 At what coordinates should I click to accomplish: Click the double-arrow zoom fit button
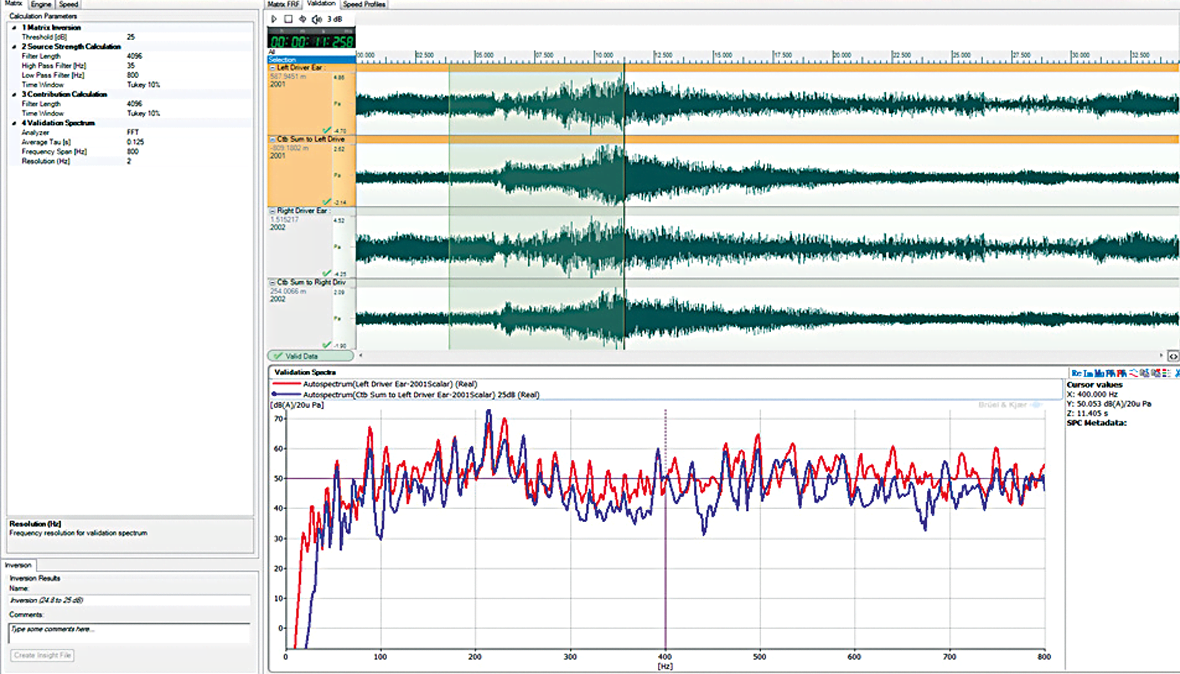(x=1173, y=355)
